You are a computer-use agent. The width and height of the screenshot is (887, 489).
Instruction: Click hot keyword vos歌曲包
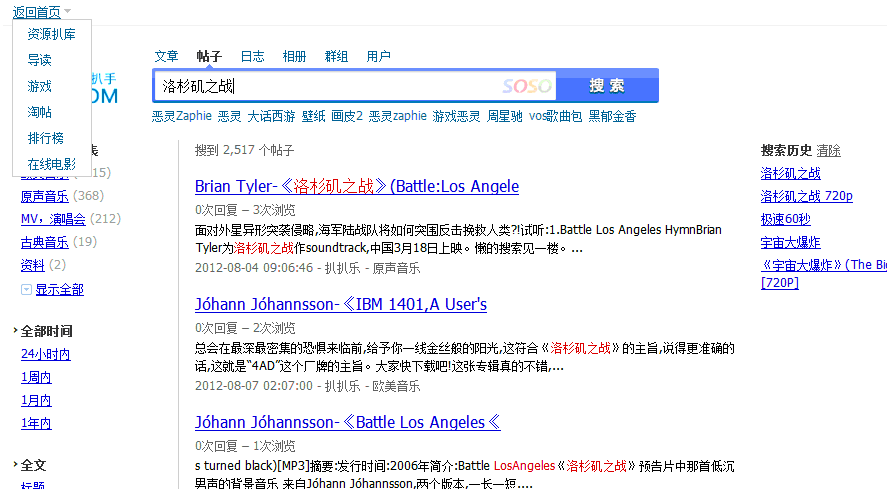tap(556, 116)
